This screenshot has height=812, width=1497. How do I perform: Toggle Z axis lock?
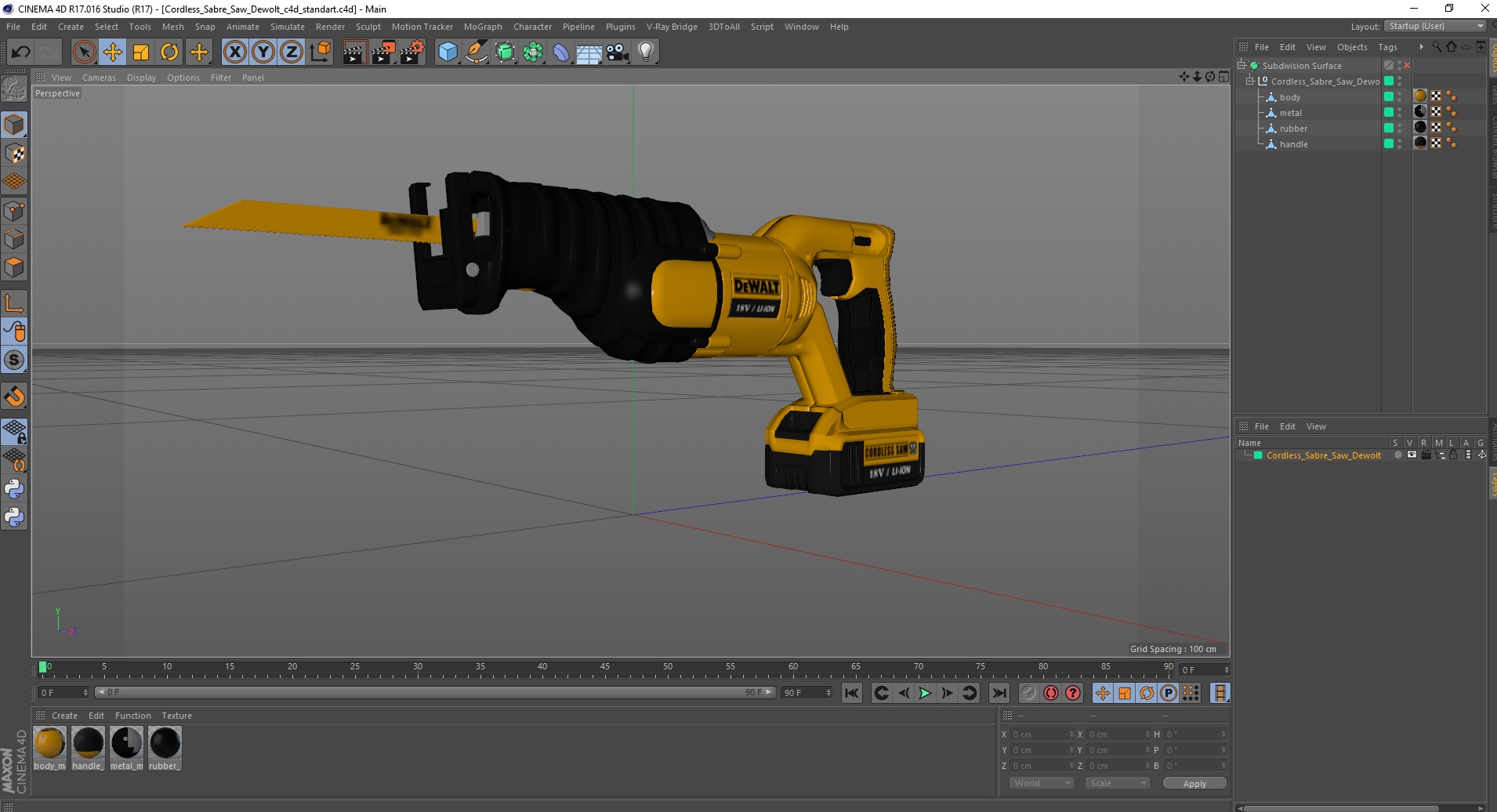pos(292,53)
